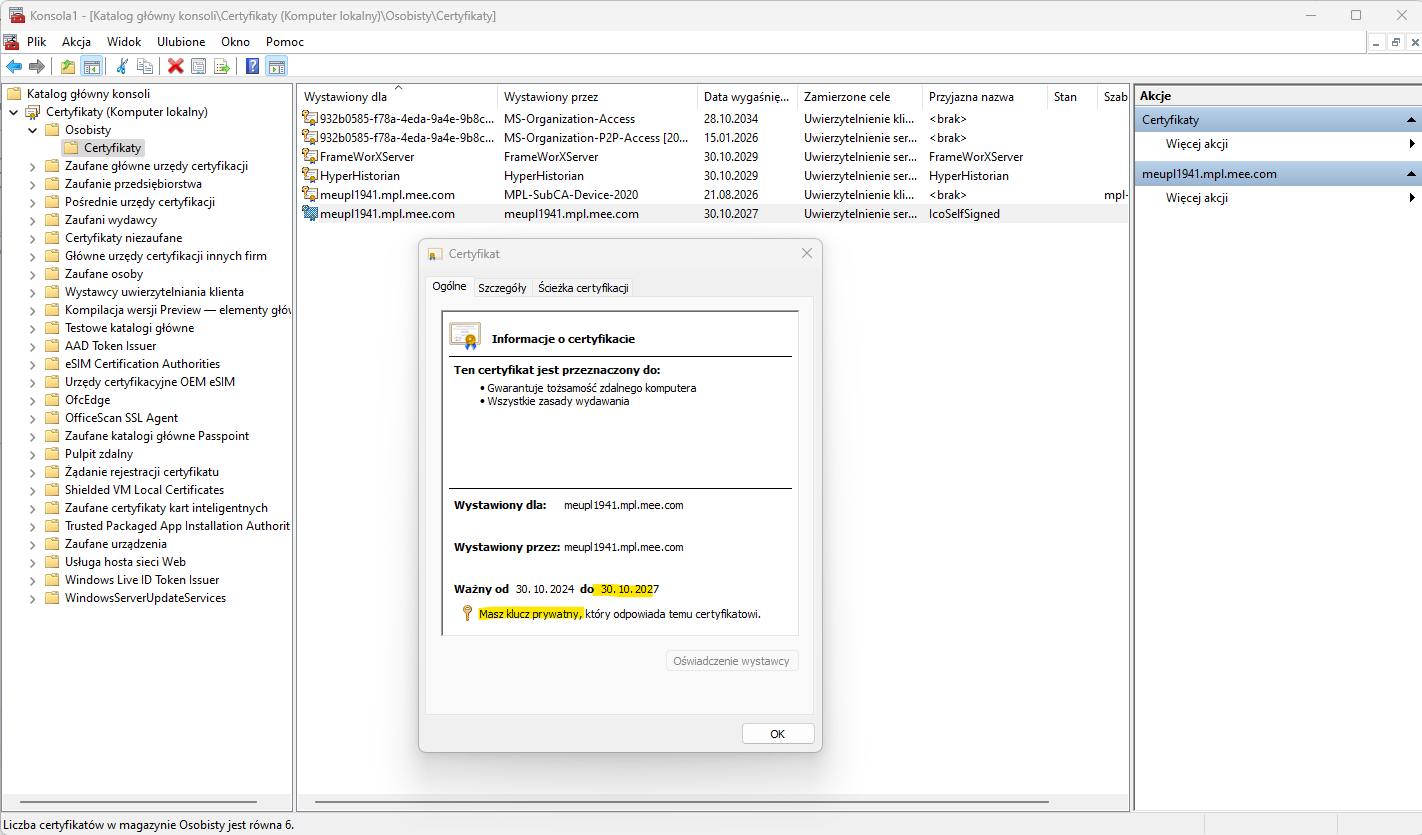Click the Export list toolbar icon
The width and height of the screenshot is (1422, 835).
(x=222, y=66)
